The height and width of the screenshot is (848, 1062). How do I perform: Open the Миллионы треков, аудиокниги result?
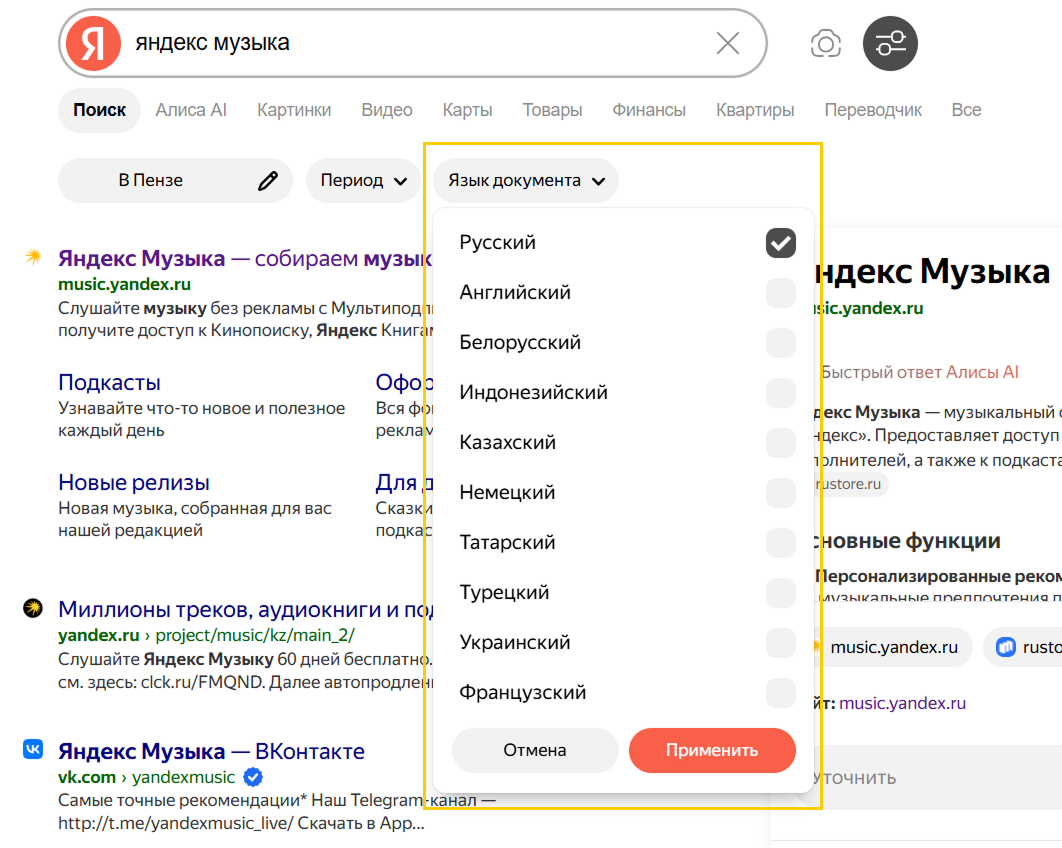(x=245, y=609)
